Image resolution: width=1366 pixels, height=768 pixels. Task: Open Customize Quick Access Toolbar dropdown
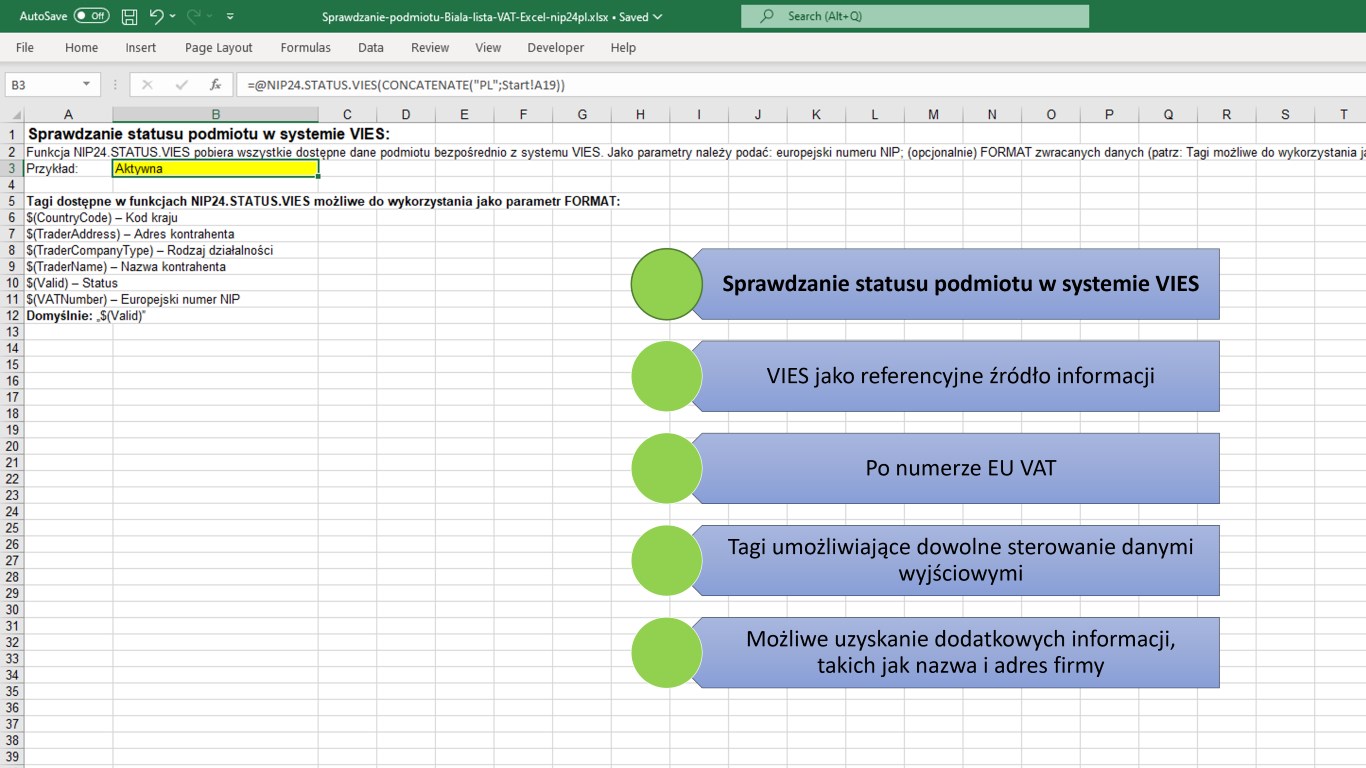tap(231, 16)
